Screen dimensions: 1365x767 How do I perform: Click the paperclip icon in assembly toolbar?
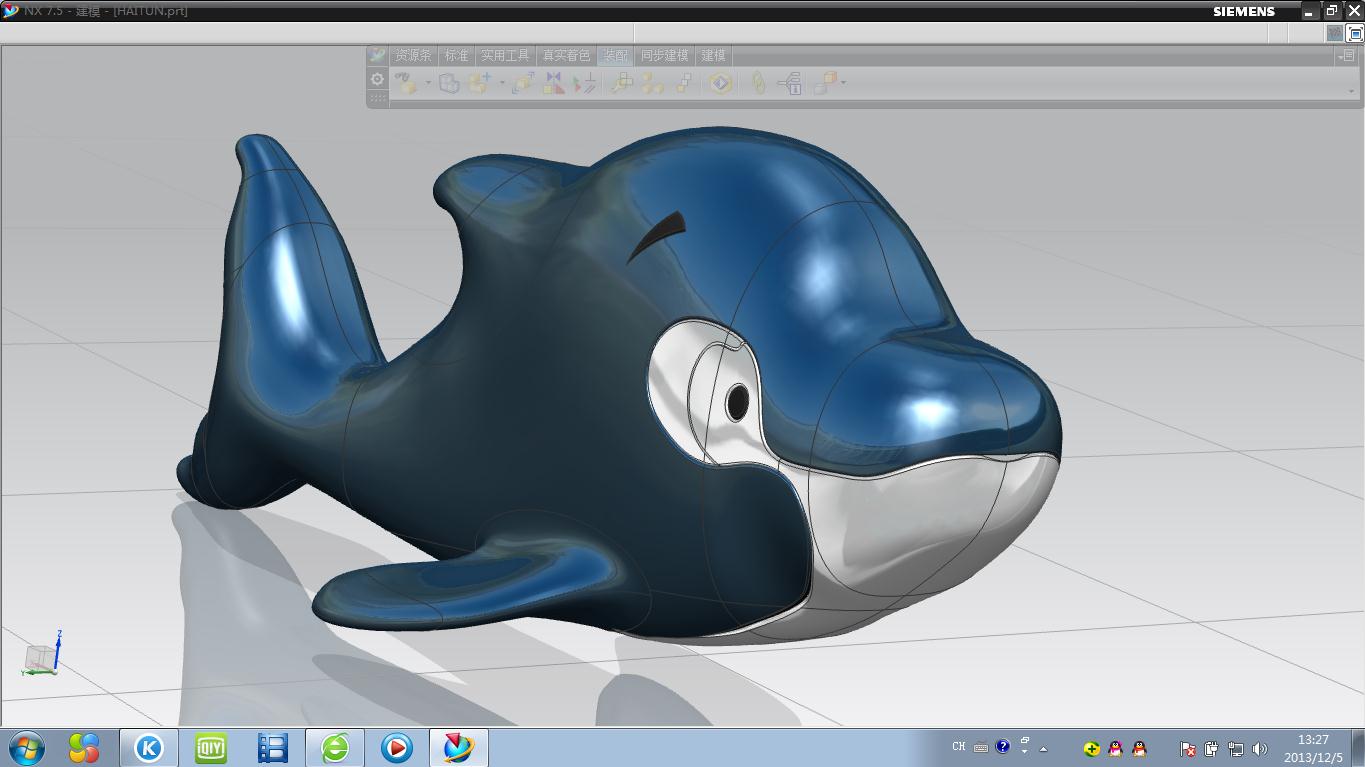(x=758, y=84)
